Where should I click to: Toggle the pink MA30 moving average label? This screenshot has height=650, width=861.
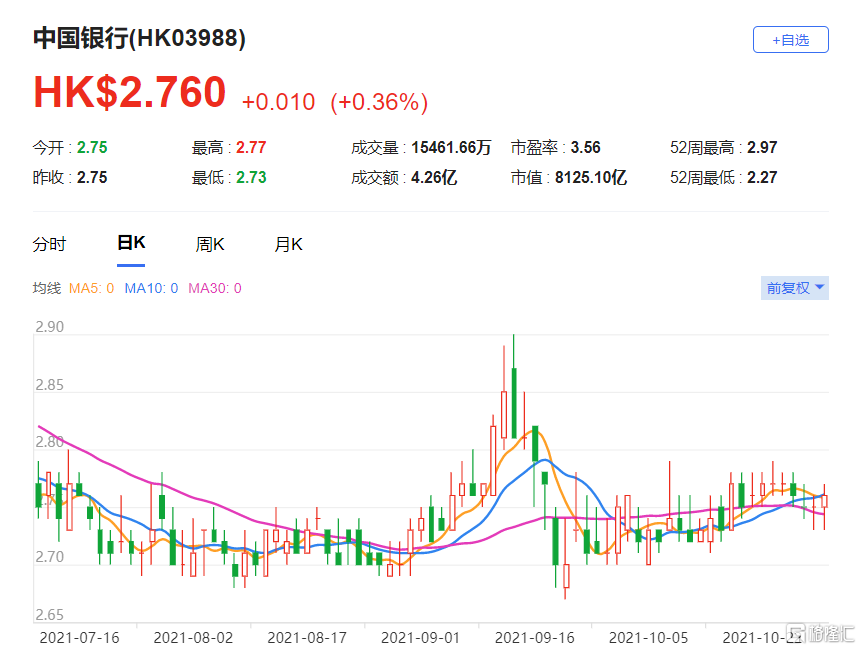214,288
